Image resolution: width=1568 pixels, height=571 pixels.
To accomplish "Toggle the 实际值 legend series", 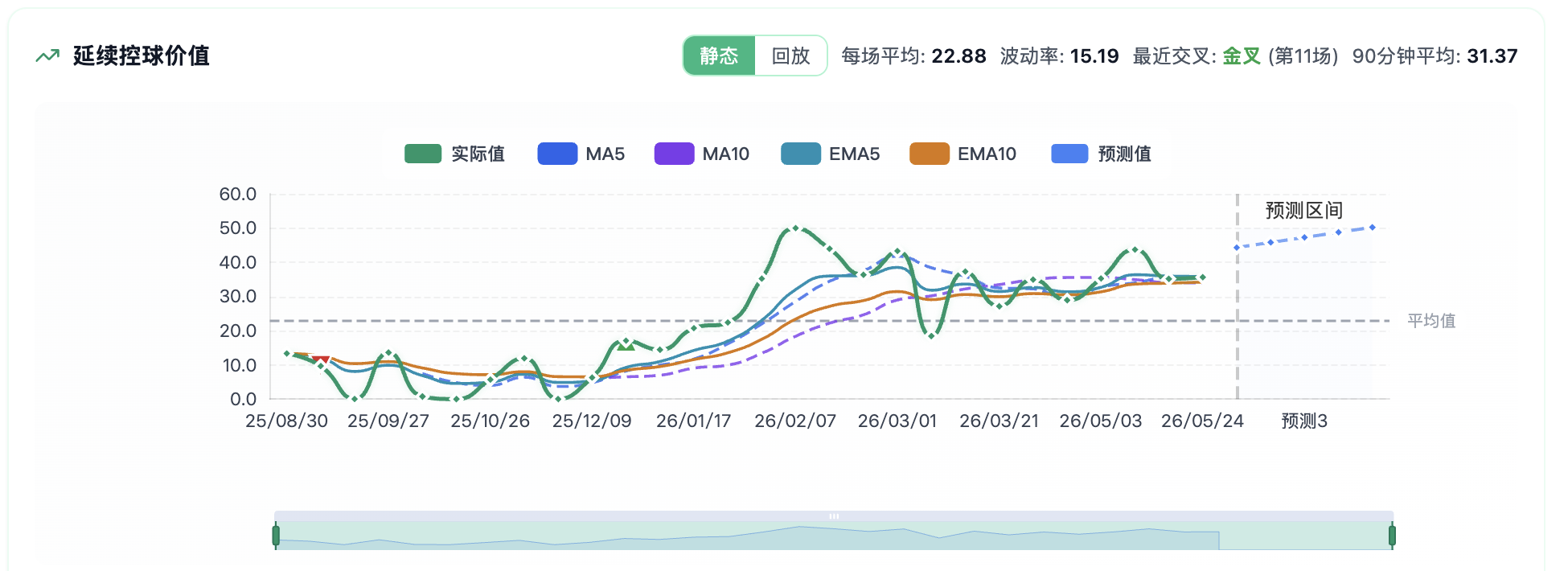I will pyautogui.click(x=454, y=154).
